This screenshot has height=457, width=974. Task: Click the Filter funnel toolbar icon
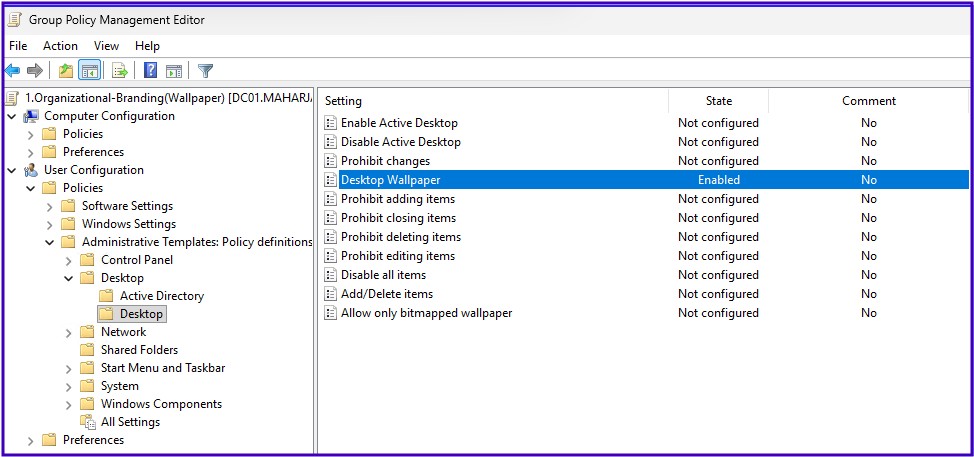point(205,70)
